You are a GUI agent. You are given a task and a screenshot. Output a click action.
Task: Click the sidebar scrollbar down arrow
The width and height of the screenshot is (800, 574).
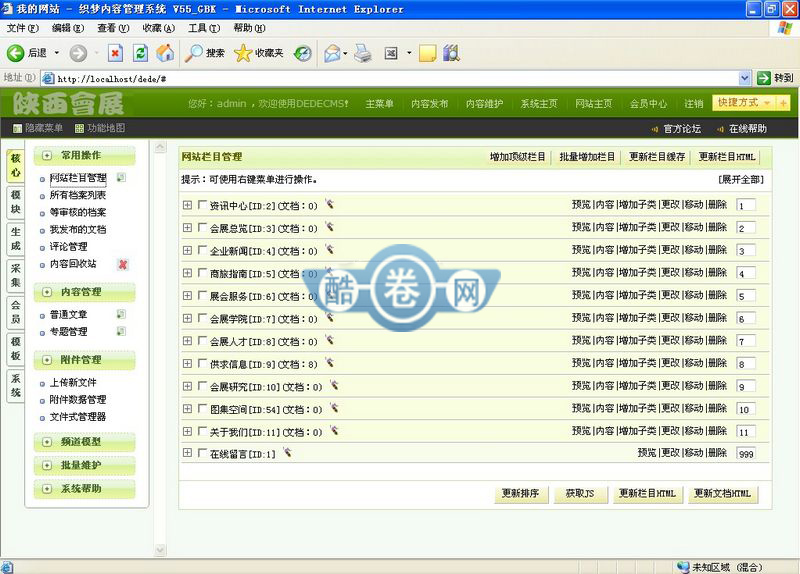(160, 550)
